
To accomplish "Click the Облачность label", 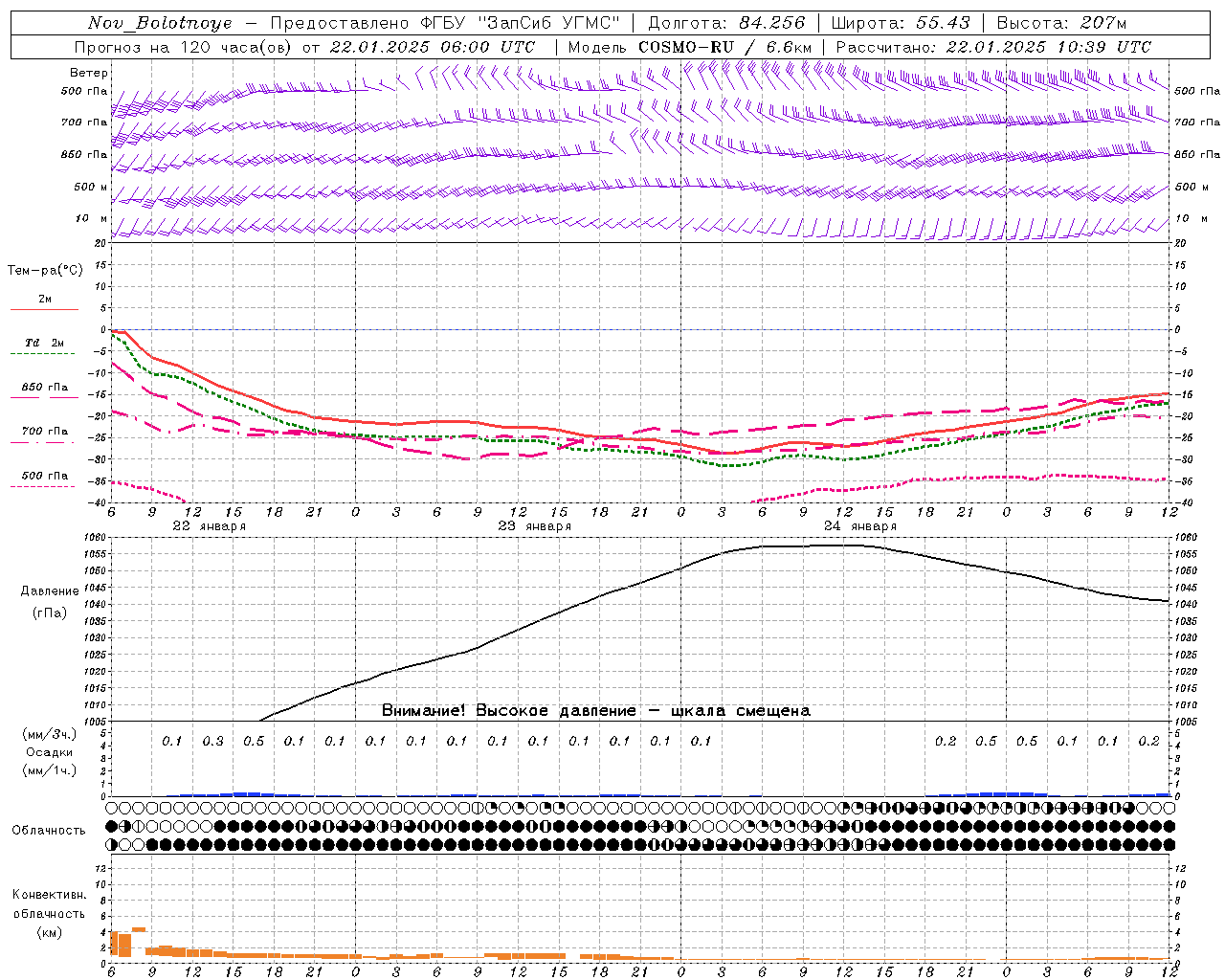I will pyautogui.click(x=49, y=831).
